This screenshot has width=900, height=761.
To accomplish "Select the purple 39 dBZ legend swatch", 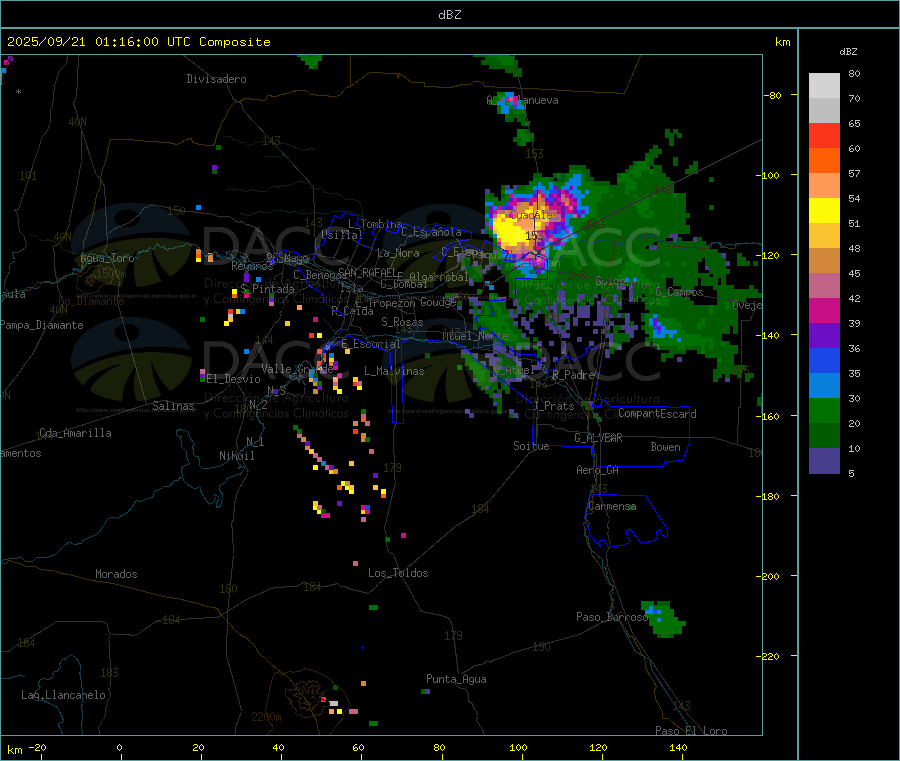I will 824,336.
